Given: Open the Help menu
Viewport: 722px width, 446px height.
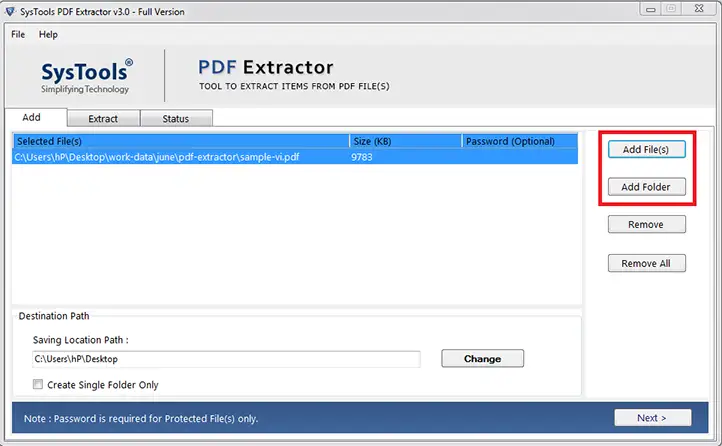Looking at the screenshot, I should tap(48, 35).
